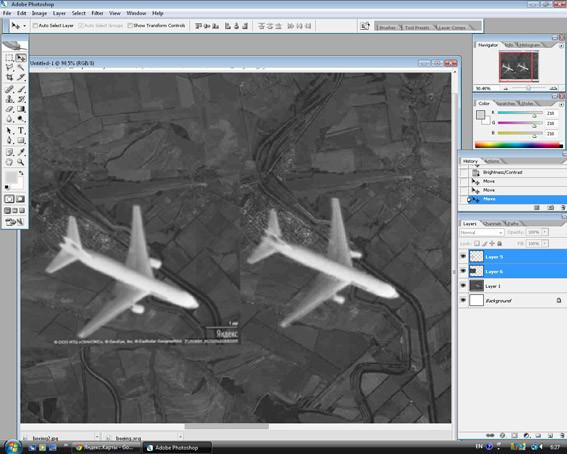
Task: Select the Rectangle shape tool
Action: pyautogui.click(x=21, y=140)
